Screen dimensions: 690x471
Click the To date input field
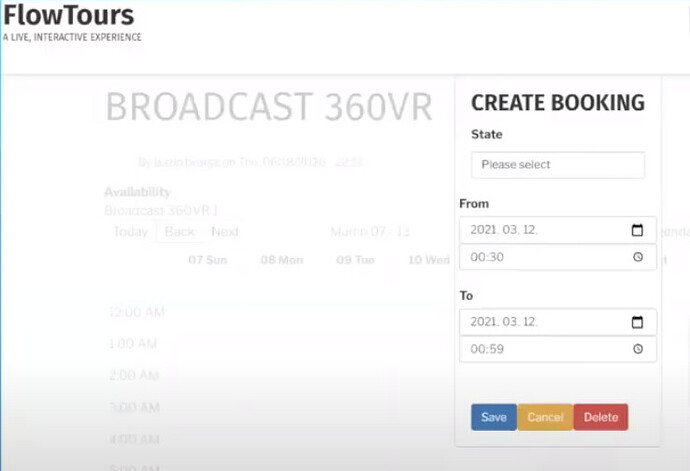tap(558, 322)
